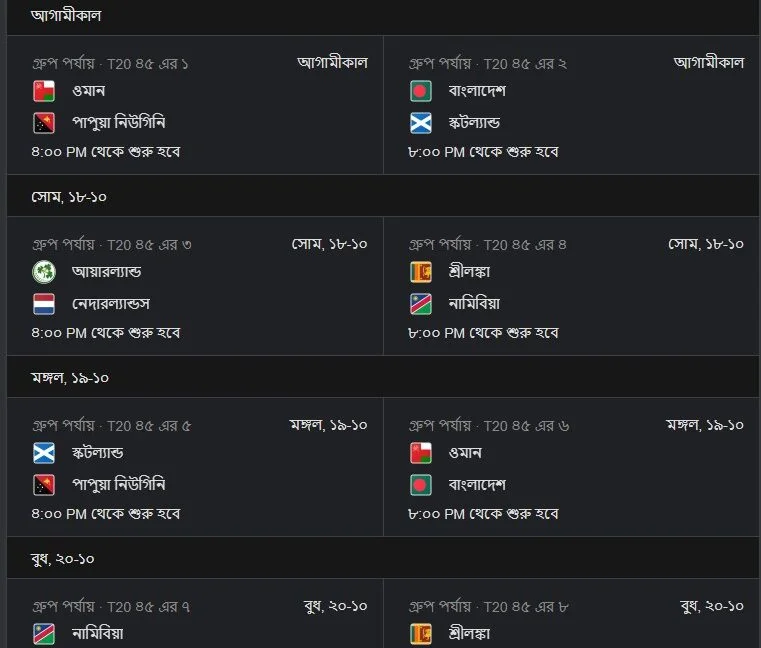Select the মঙ্গল, ১৯-১০ date header
The height and width of the screenshot is (648, 761).
pos(70,378)
